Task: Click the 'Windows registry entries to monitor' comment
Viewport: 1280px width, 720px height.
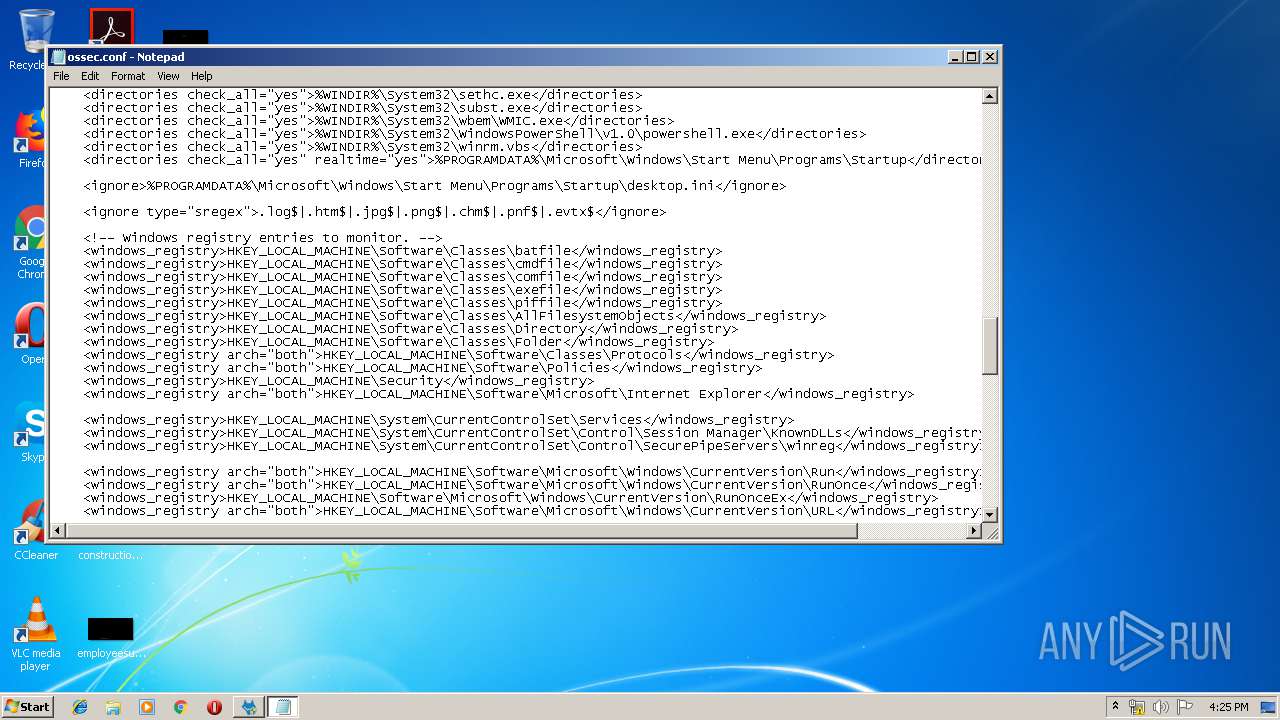Action: [263, 238]
